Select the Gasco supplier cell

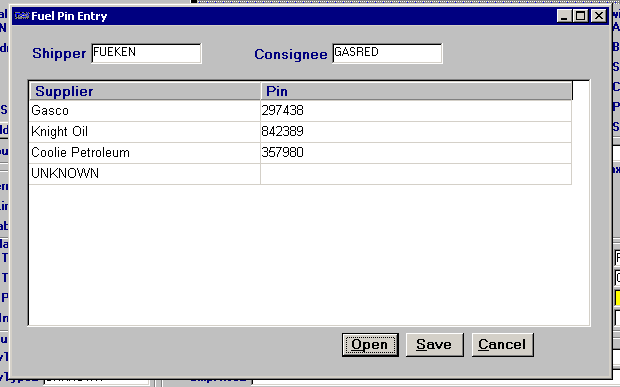145,111
